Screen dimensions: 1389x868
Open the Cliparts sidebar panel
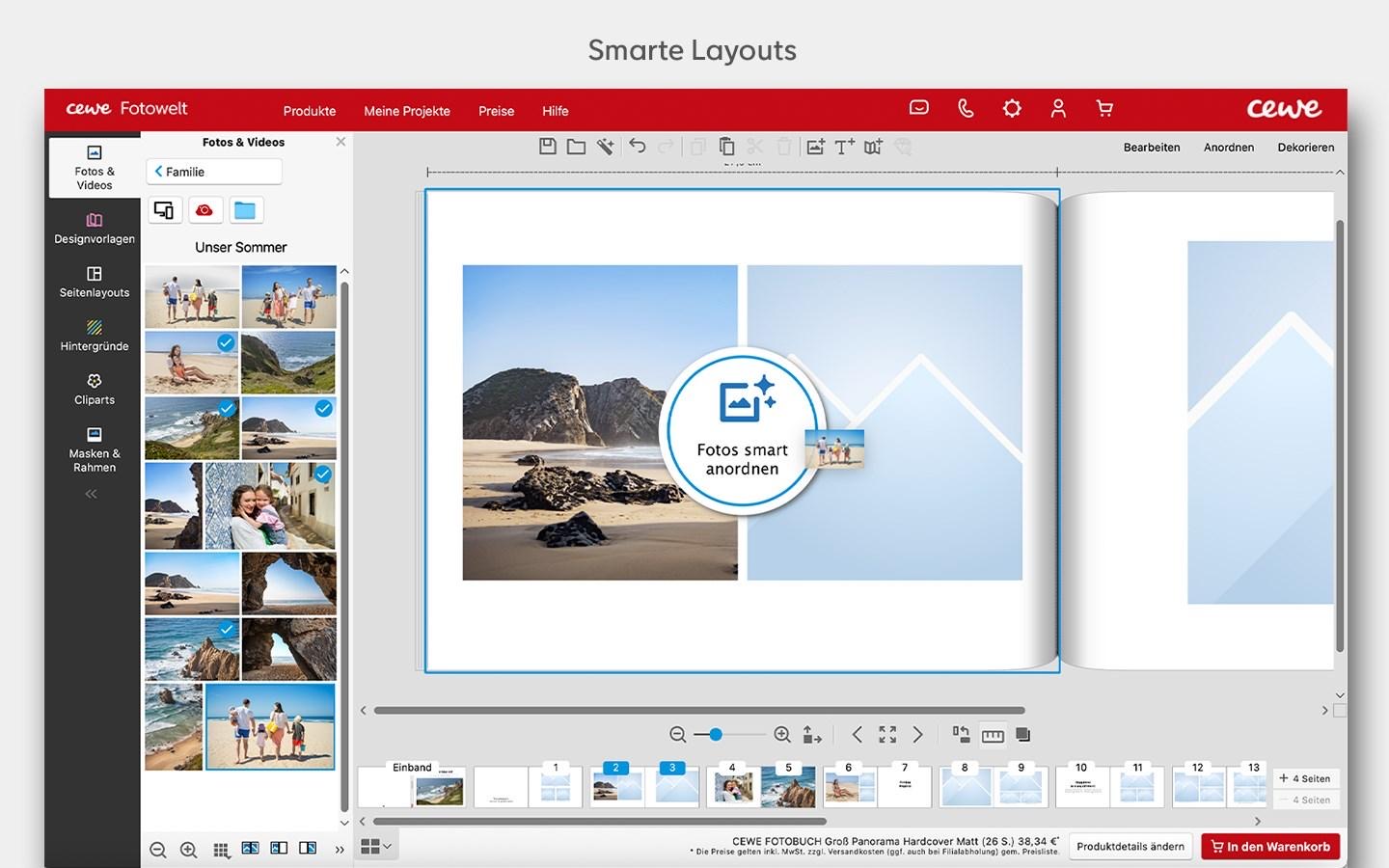(95, 390)
